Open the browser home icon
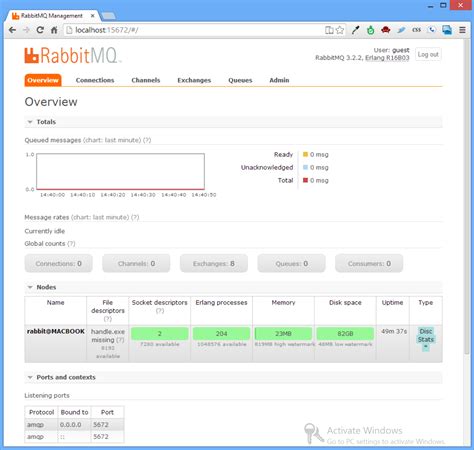 54,30
